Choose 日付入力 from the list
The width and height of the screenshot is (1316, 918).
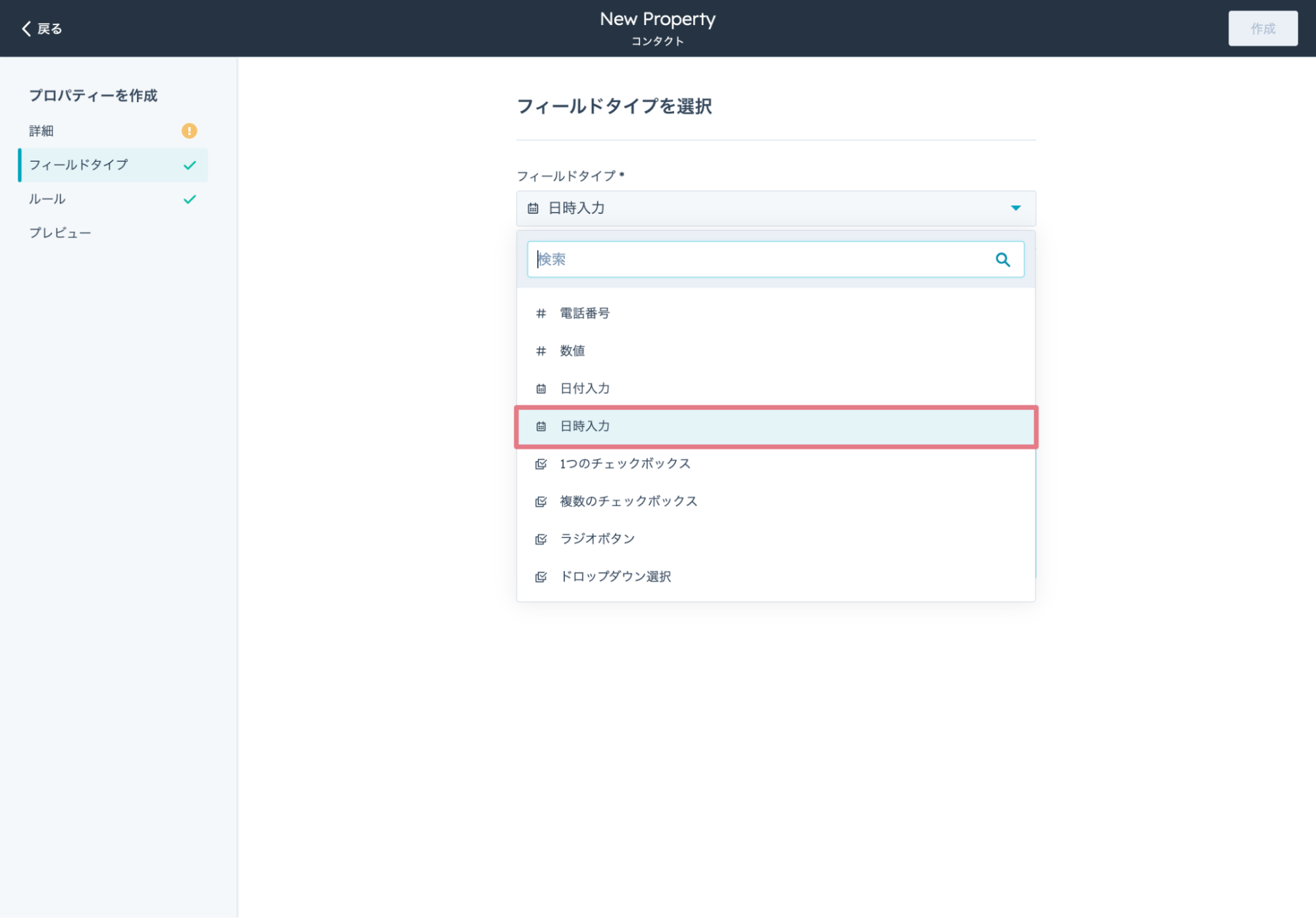coord(776,388)
